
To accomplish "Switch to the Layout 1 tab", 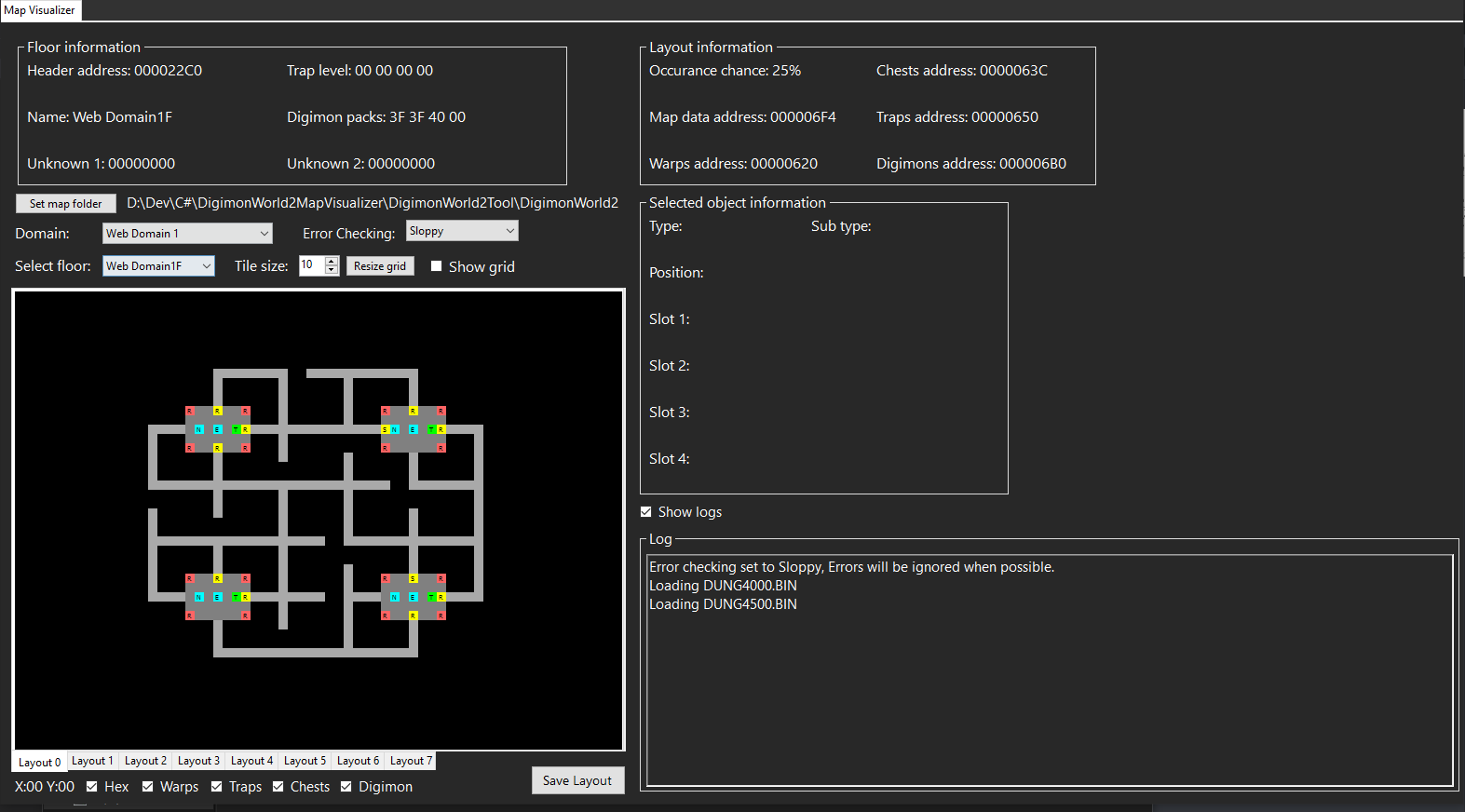I will (x=92, y=761).
